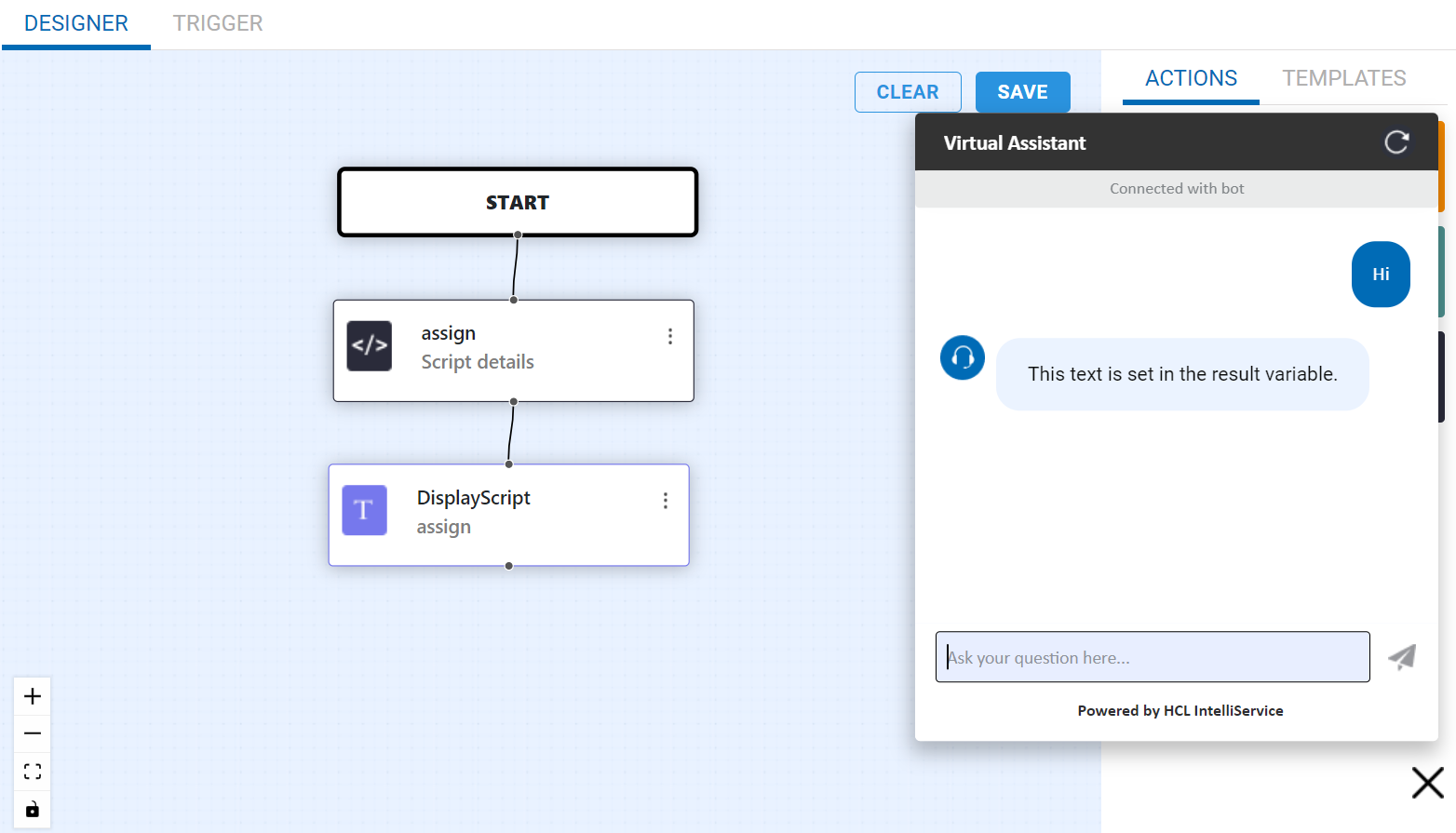Viewport: 1456px width, 833px height.
Task: Click the assign script code icon
Action: coord(370,346)
